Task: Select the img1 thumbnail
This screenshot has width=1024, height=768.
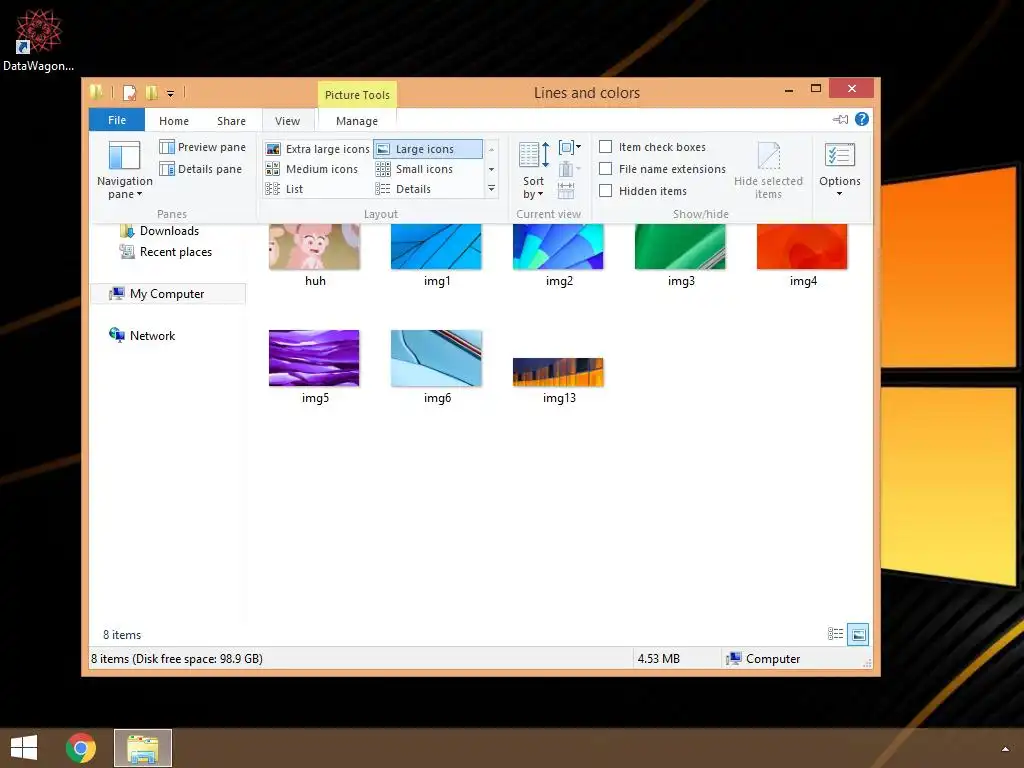Action: point(436,246)
